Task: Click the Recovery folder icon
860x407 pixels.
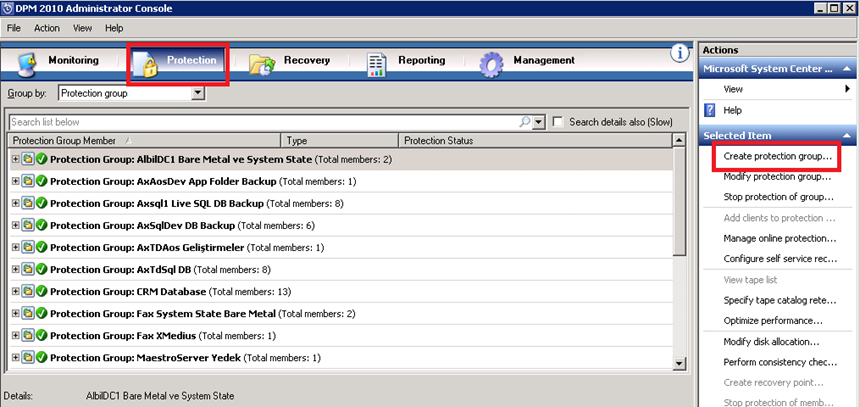Action: pos(262,64)
